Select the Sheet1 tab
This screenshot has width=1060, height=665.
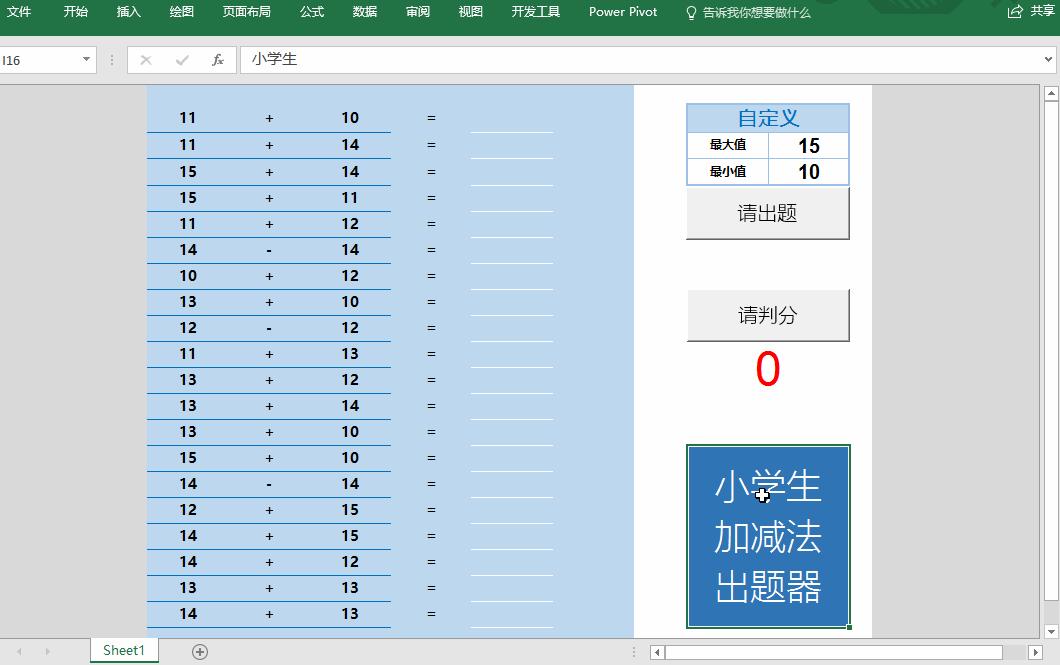(x=123, y=650)
